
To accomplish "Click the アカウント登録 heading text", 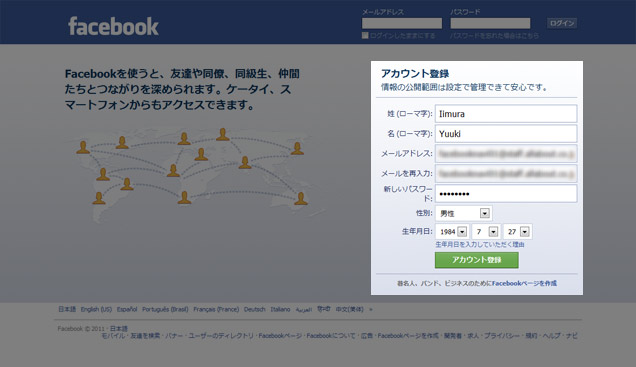I will click(415, 74).
